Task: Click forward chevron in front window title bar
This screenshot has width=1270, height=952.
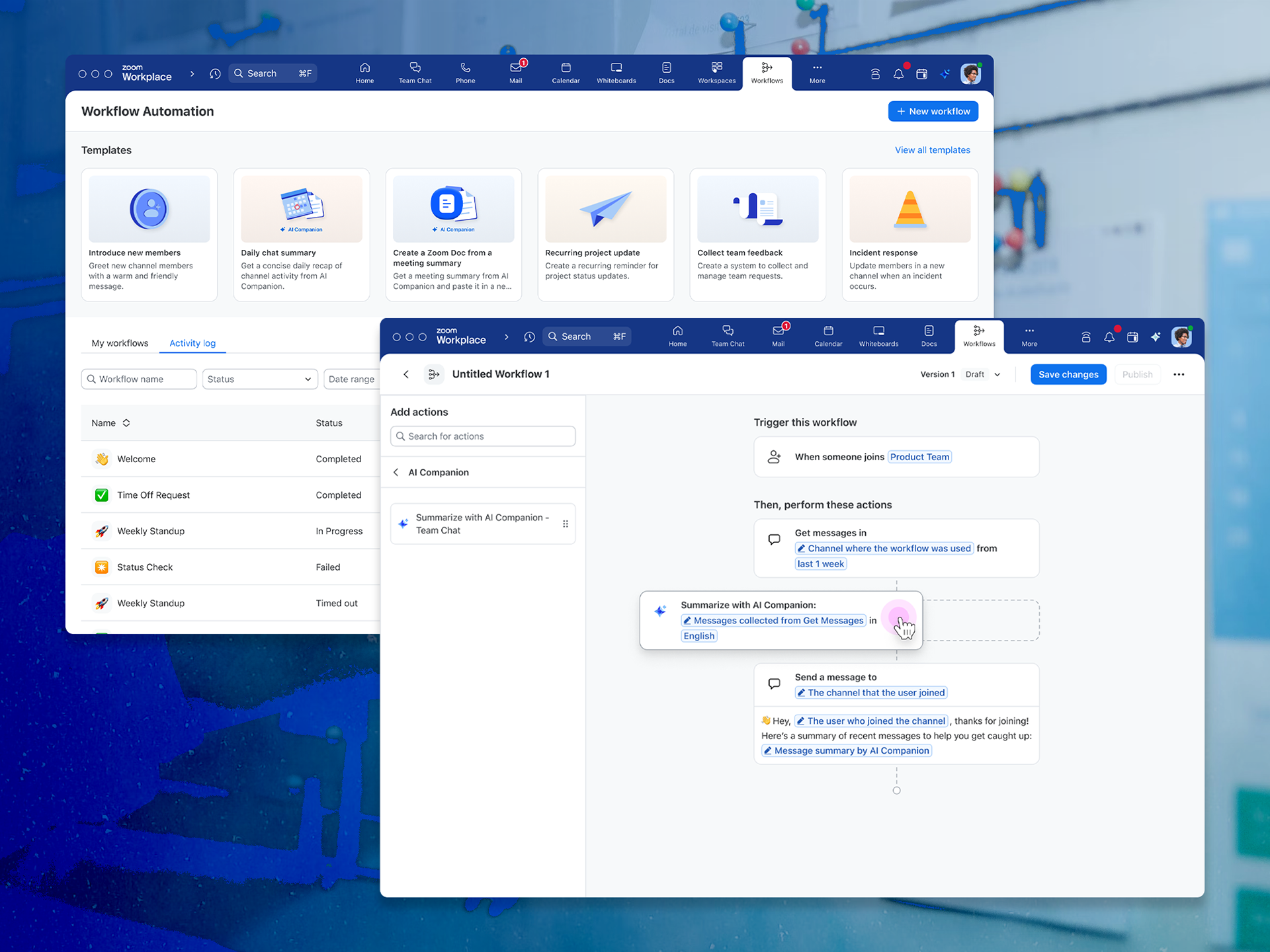Action: click(x=506, y=337)
